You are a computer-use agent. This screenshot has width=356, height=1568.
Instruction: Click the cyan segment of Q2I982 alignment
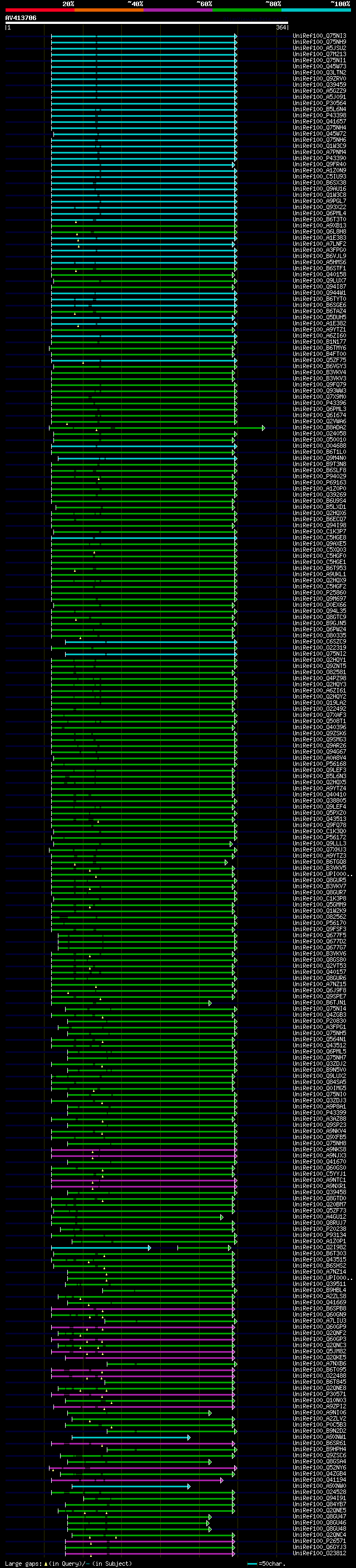(101, 1248)
